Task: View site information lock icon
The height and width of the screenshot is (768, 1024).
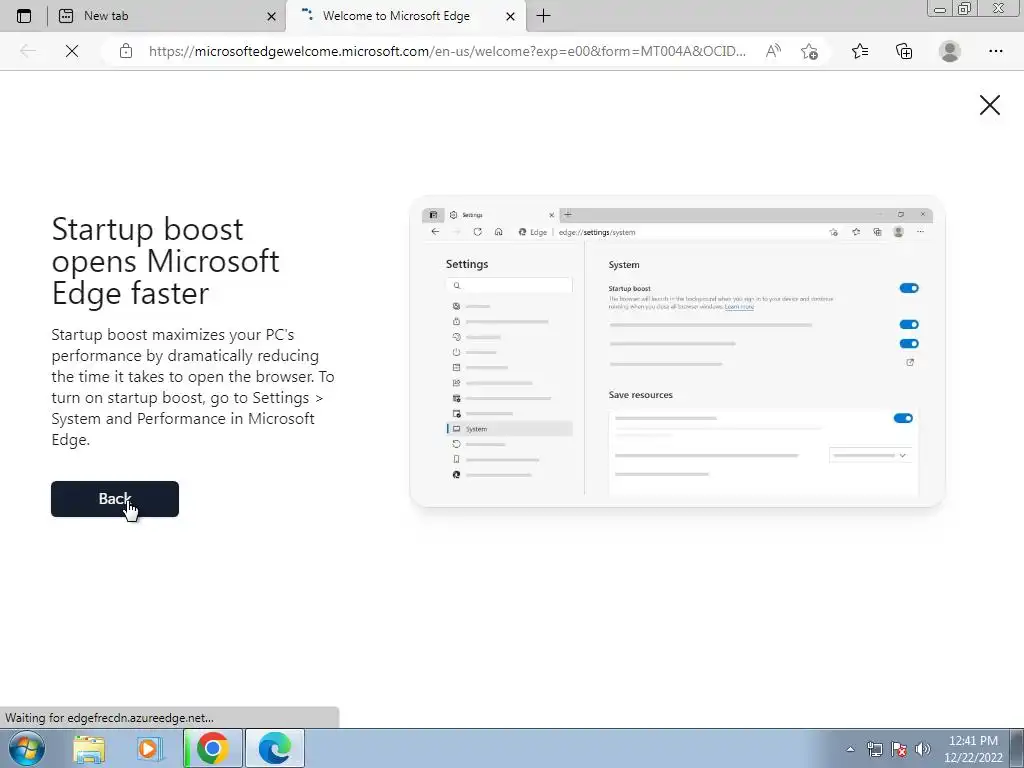Action: point(126,51)
